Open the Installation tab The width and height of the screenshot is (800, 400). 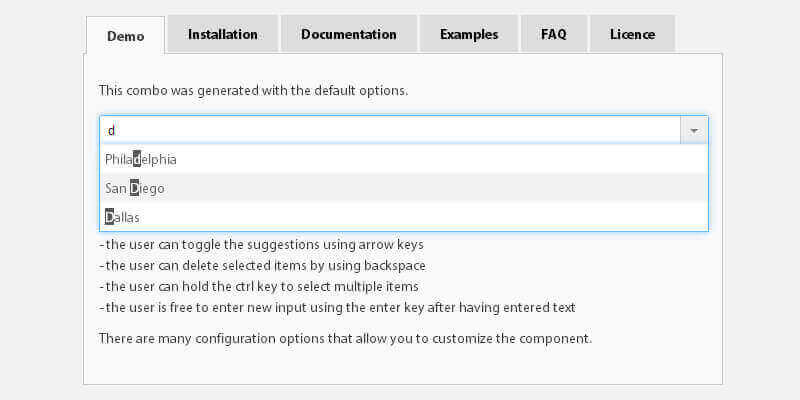[222, 34]
